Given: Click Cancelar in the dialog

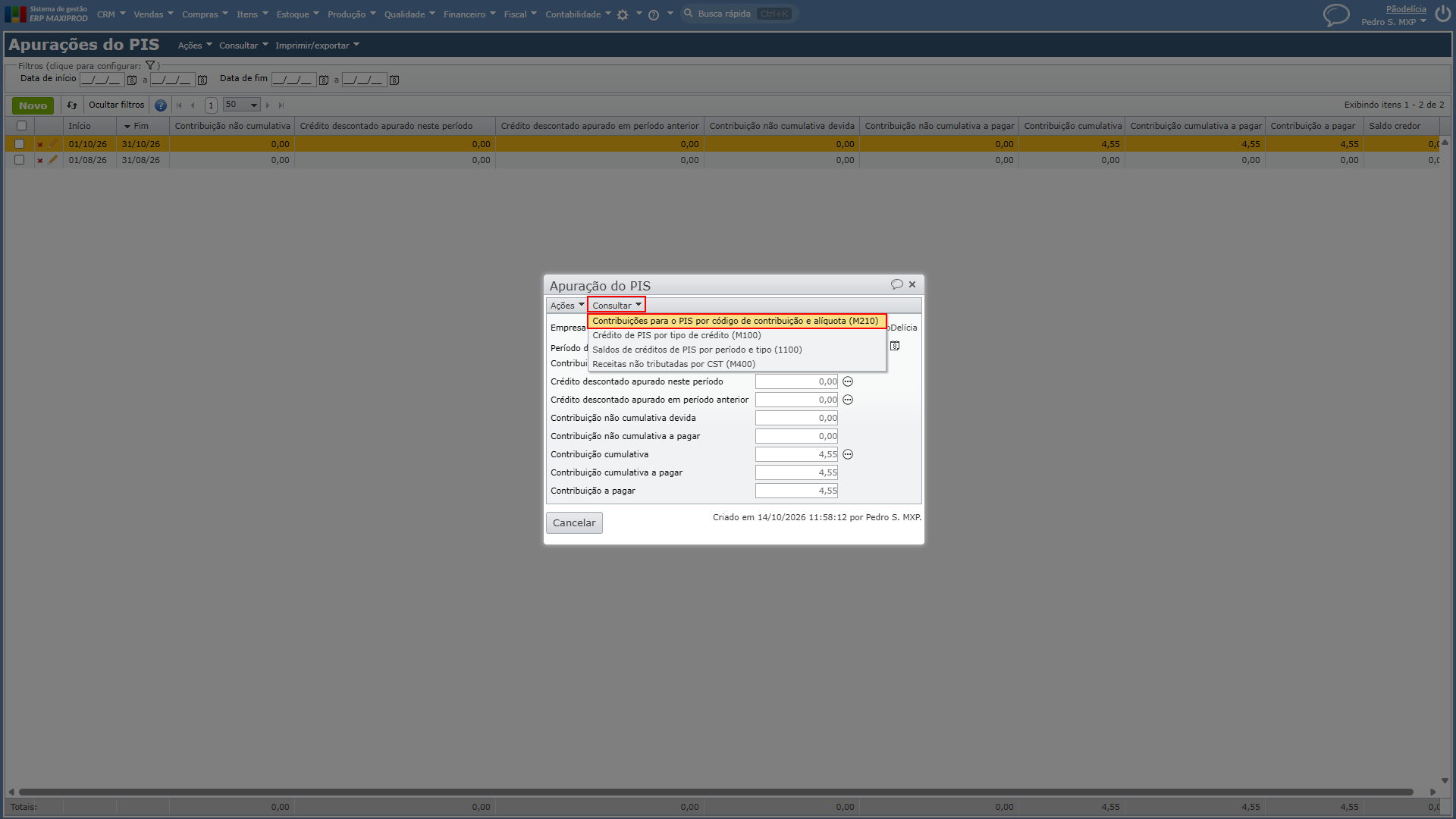Looking at the screenshot, I should pos(574,522).
